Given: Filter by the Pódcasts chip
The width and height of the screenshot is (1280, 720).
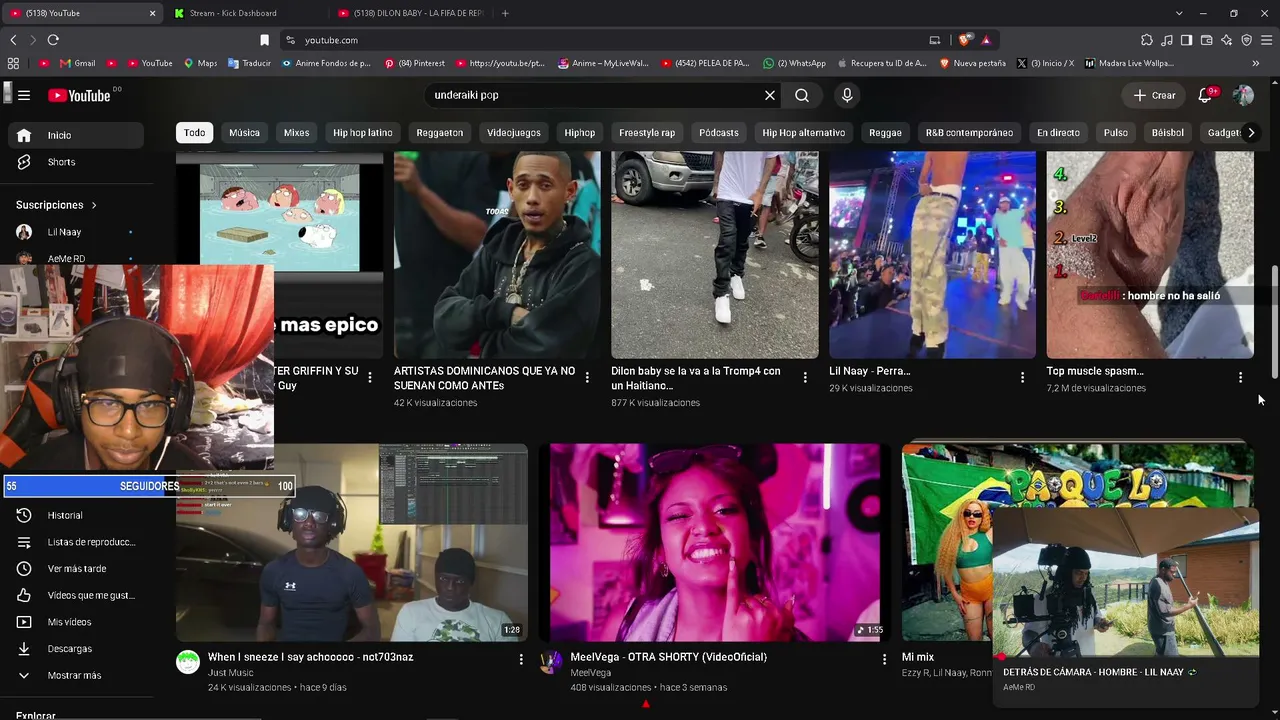Looking at the screenshot, I should [x=719, y=133].
